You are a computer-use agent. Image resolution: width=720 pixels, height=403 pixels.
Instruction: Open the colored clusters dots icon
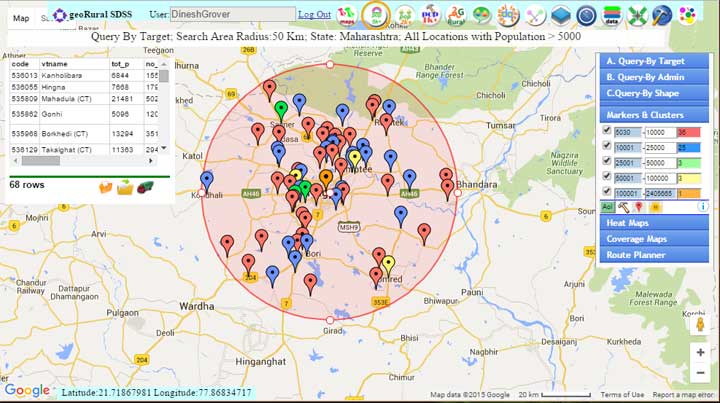pyautogui.click(x=687, y=16)
